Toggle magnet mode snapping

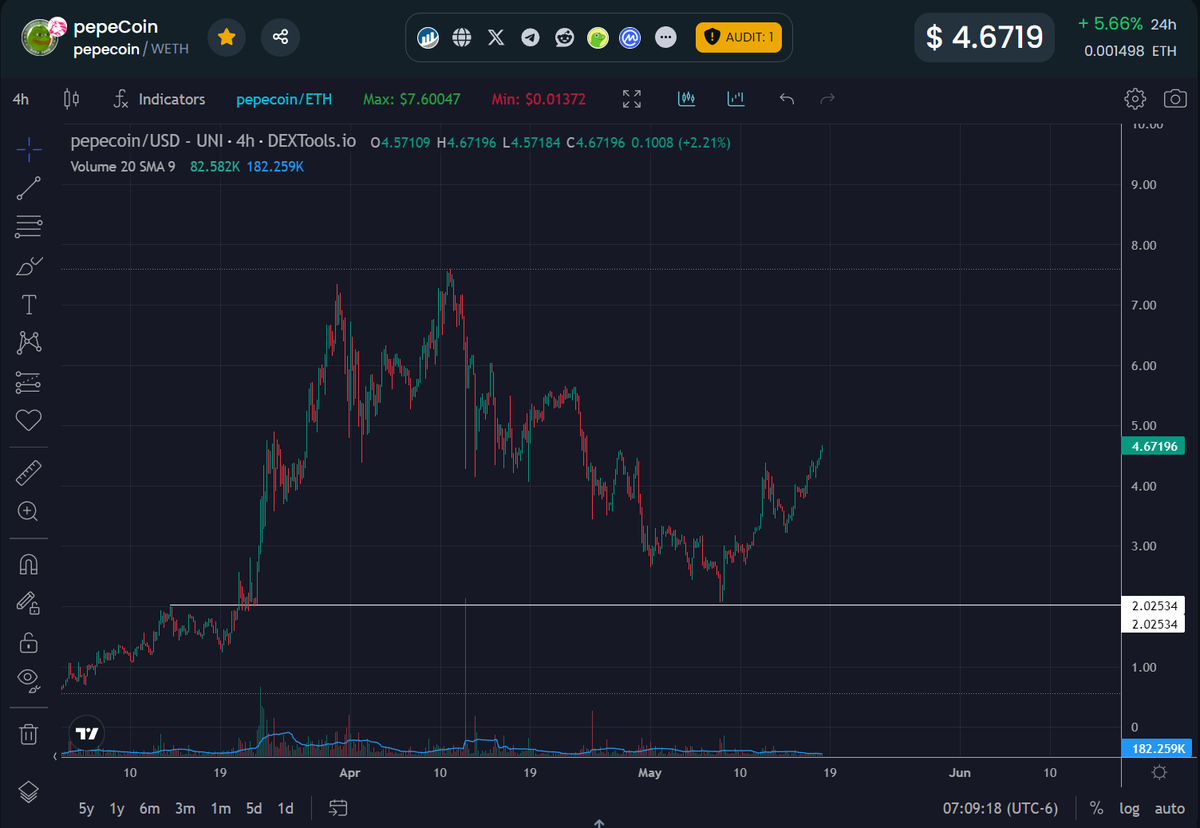point(29,564)
